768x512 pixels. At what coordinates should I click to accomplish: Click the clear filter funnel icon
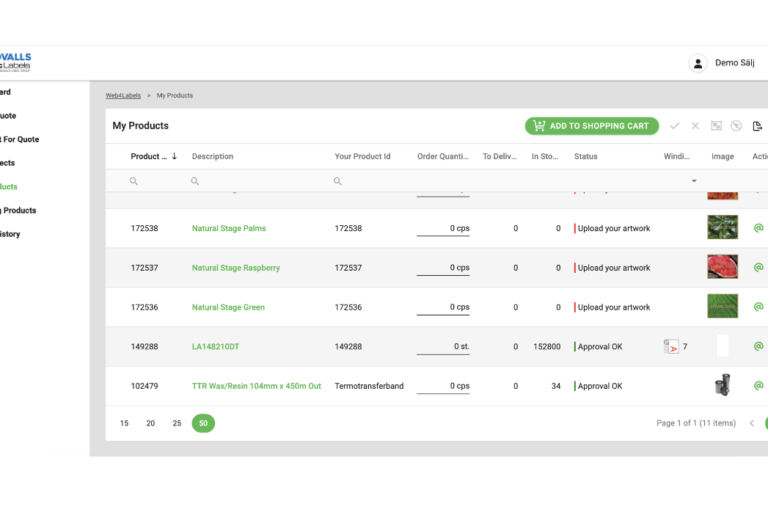pyautogui.click(x=736, y=126)
